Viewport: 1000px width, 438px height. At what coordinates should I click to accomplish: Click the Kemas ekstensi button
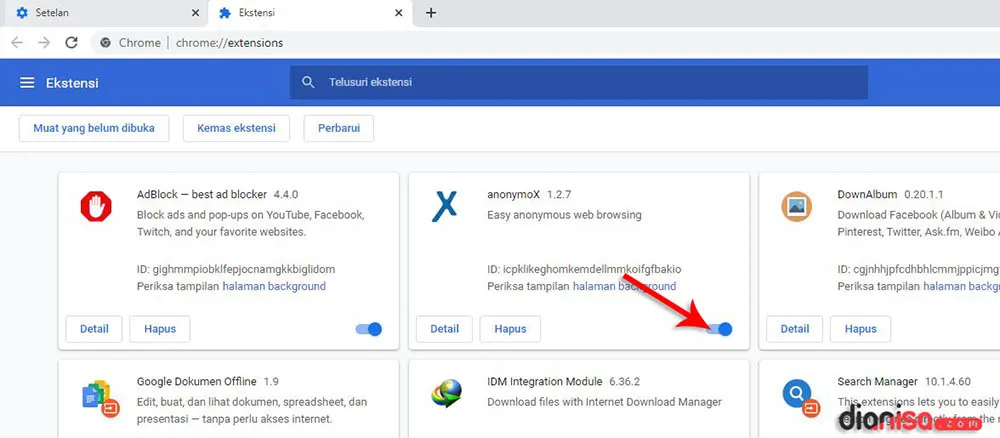pyautogui.click(x=237, y=128)
